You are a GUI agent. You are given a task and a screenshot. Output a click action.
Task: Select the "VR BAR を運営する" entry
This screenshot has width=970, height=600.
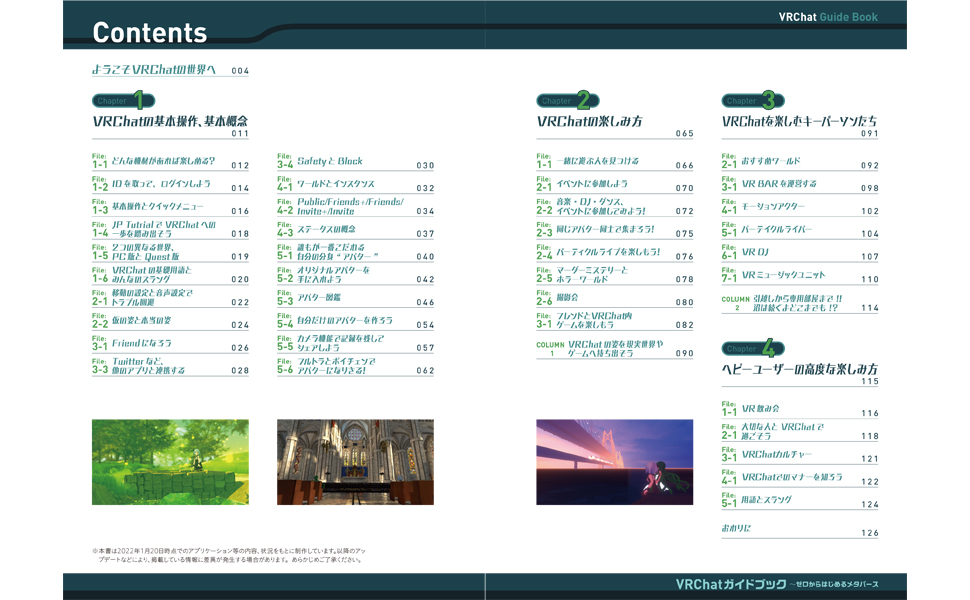(x=779, y=184)
